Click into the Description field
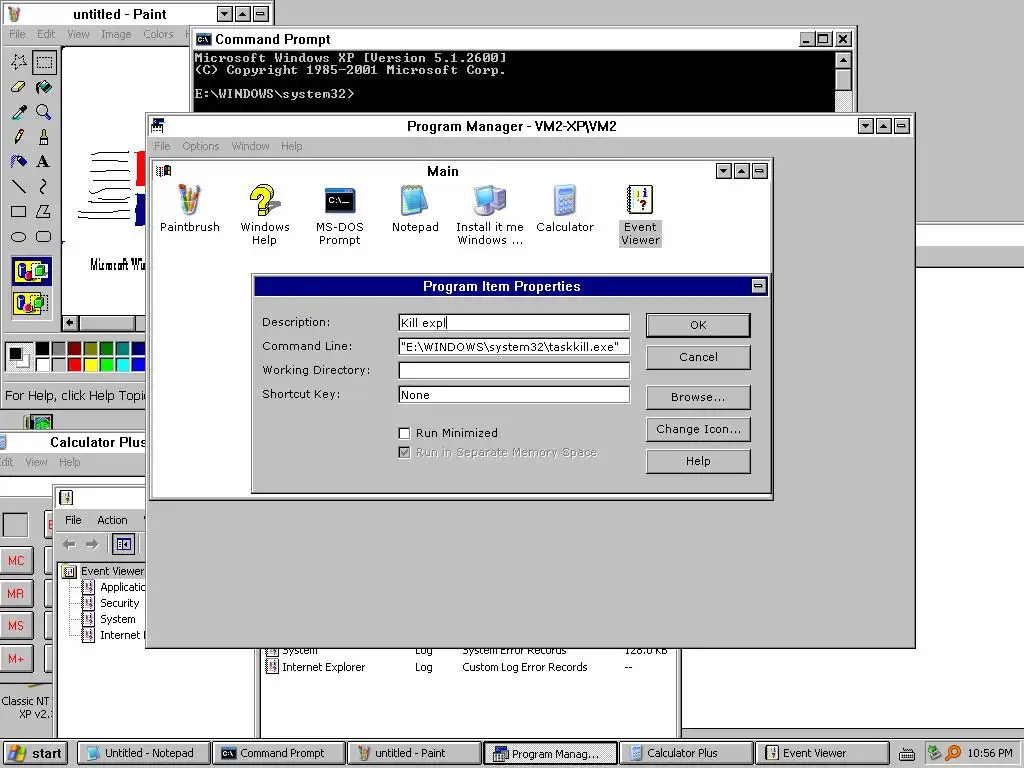Viewport: 1024px width, 768px height. click(x=514, y=323)
